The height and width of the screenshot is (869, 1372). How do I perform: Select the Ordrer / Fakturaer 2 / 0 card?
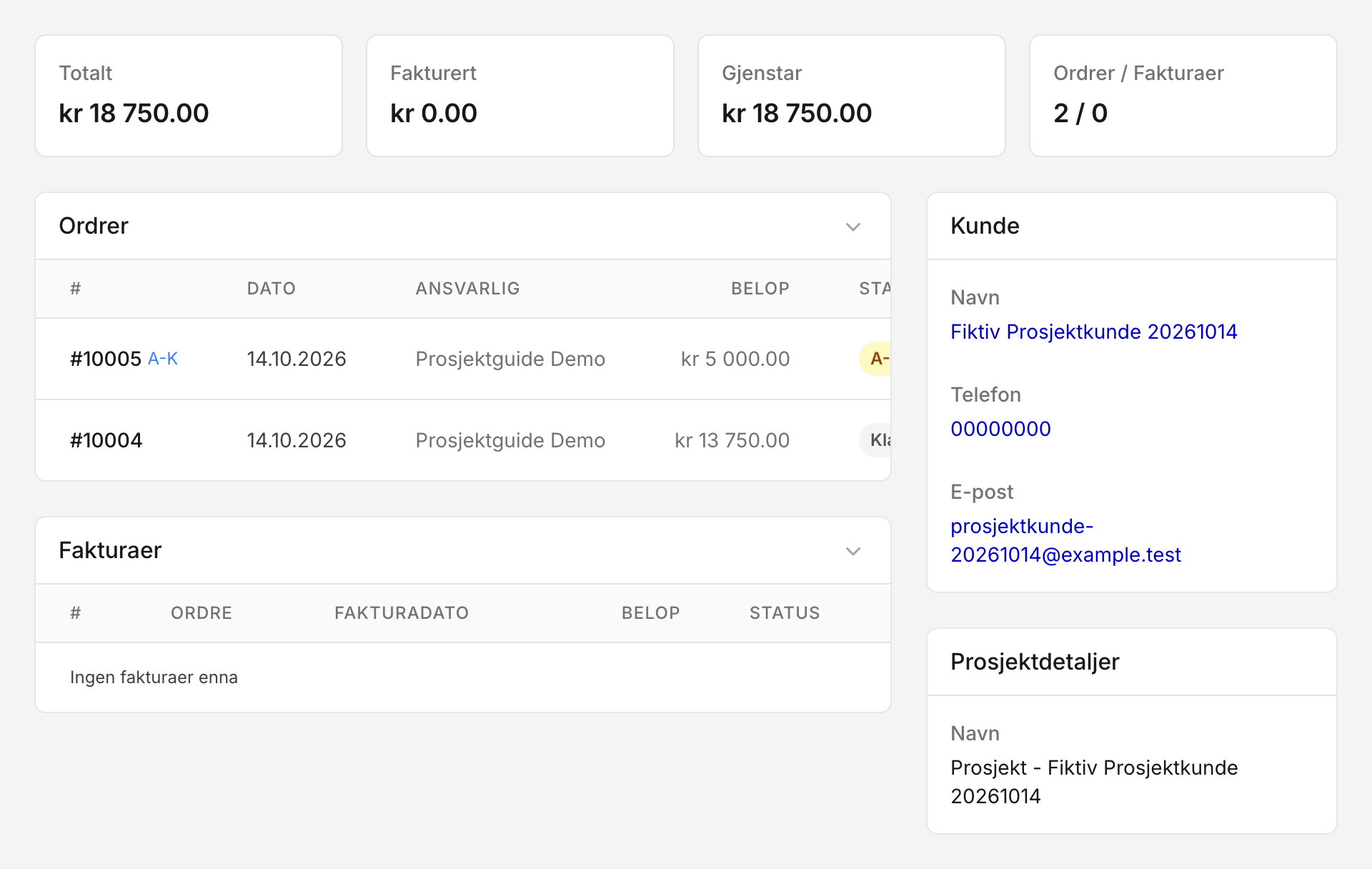point(1183,96)
